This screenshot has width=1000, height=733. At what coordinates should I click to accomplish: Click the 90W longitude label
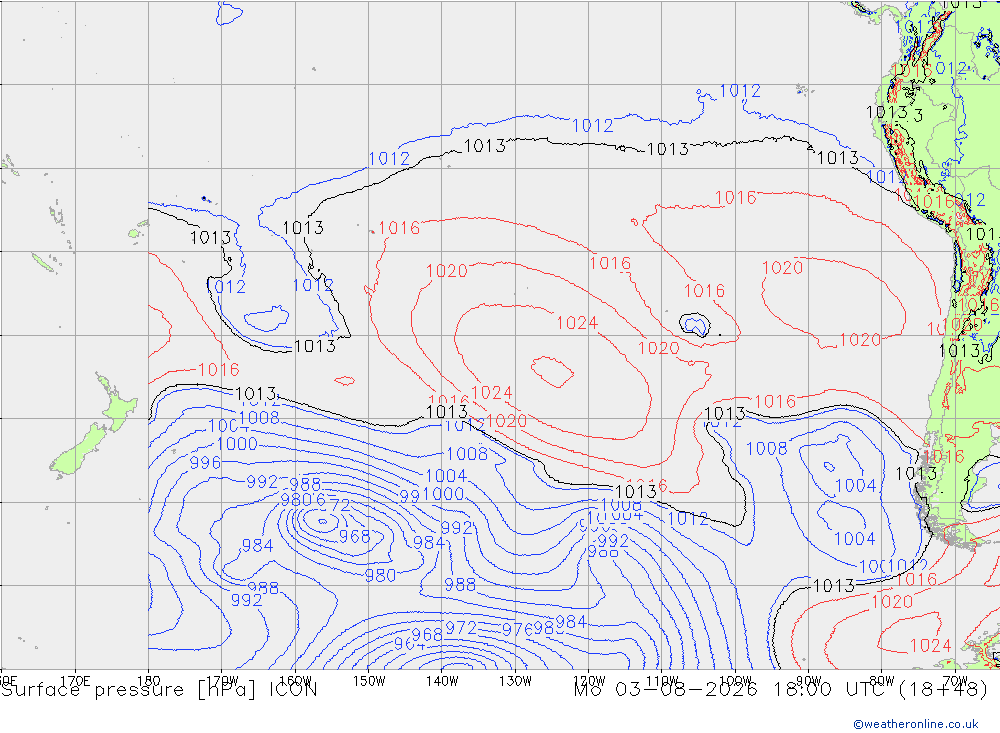click(809, 681)
